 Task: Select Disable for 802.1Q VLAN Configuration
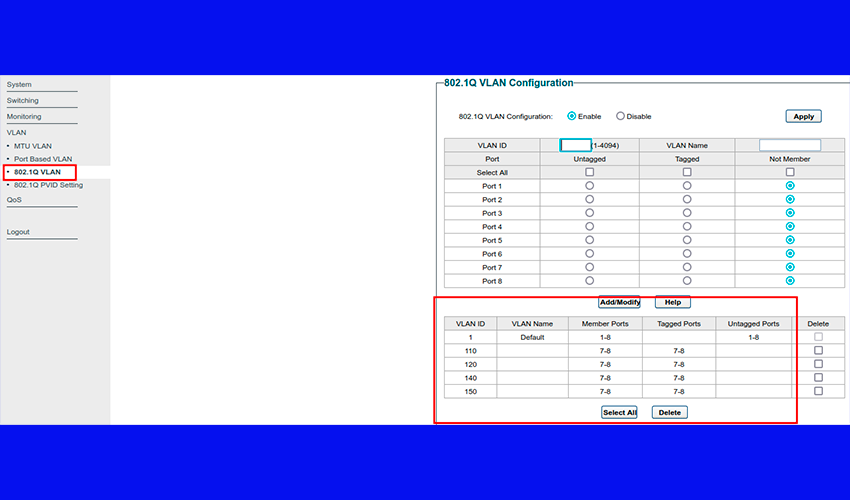(620, 116)
